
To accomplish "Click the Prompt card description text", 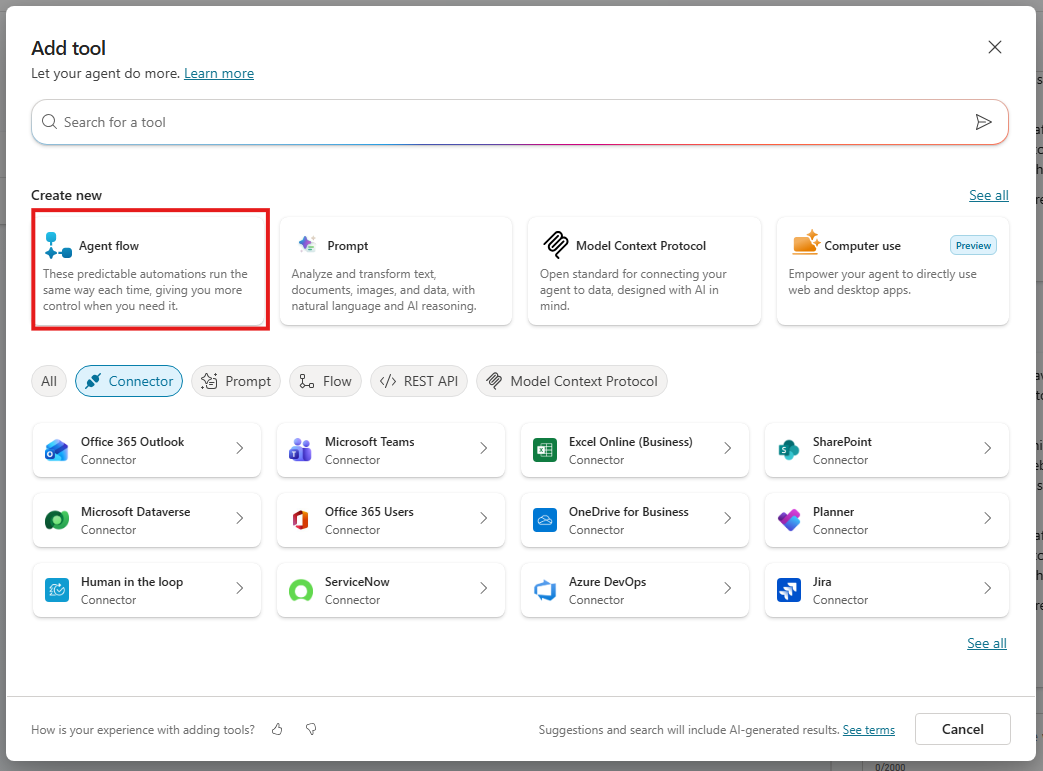I will tap(384, 290).
